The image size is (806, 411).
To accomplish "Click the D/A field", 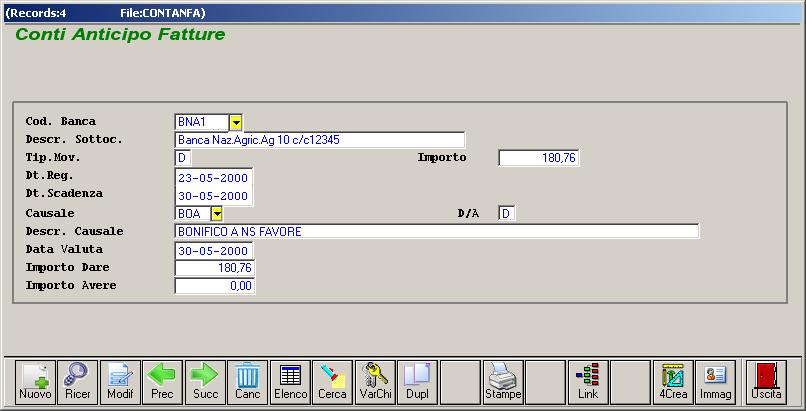I will (507, 214).
